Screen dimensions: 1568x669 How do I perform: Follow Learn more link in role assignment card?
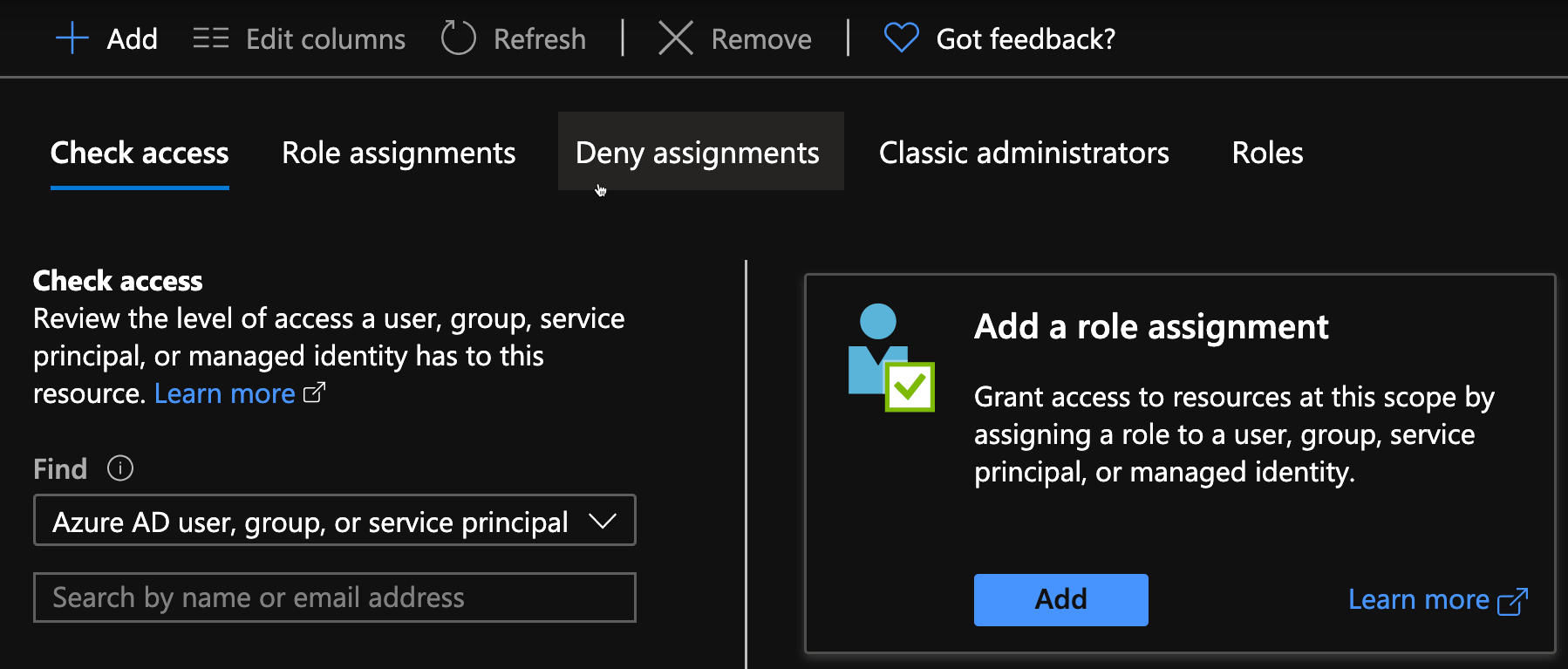click(1418, 600)
